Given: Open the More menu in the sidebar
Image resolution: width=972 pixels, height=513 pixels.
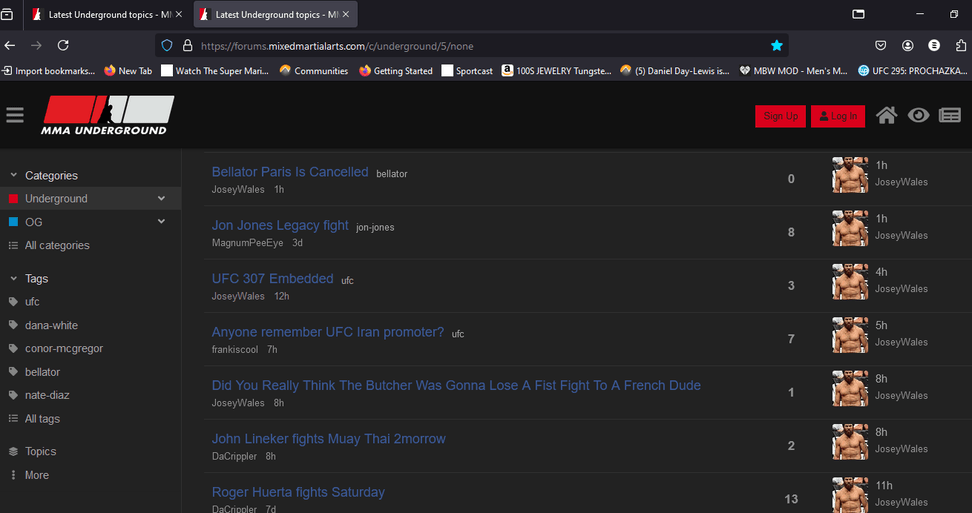Looking at the screenshot, I should tap(37, 475).
